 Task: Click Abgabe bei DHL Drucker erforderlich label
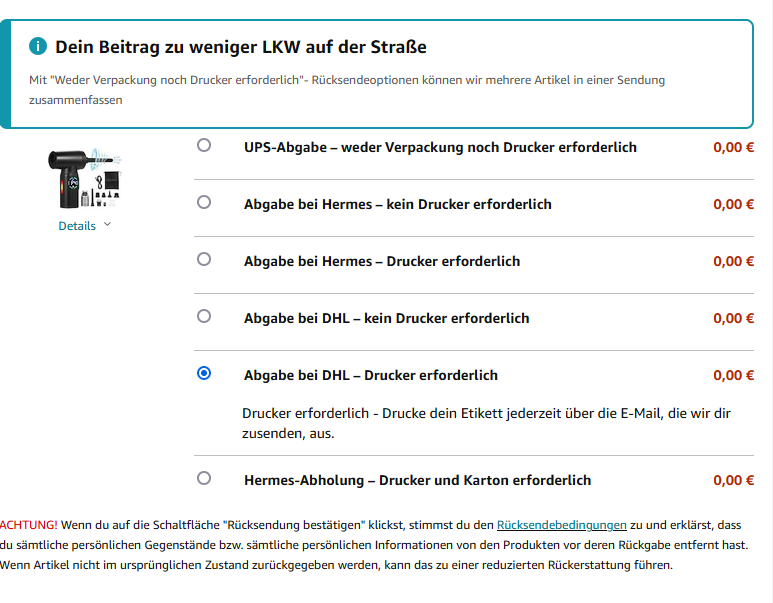pos(371,376)
